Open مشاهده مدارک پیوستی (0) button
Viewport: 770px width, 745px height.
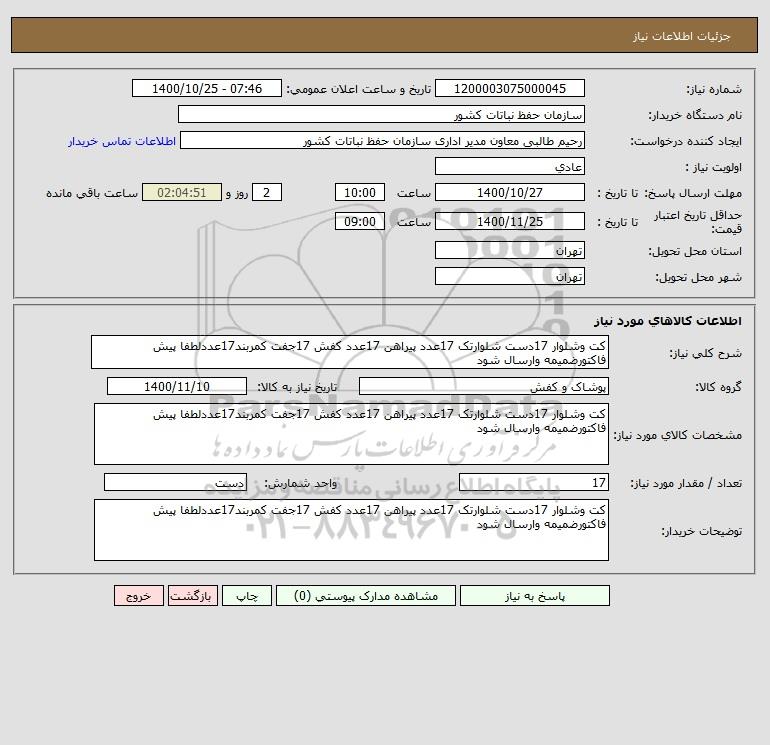[x=366, y=596]
